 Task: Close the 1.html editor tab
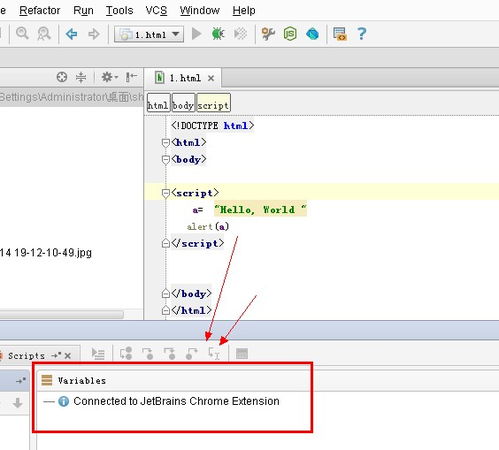211,78
